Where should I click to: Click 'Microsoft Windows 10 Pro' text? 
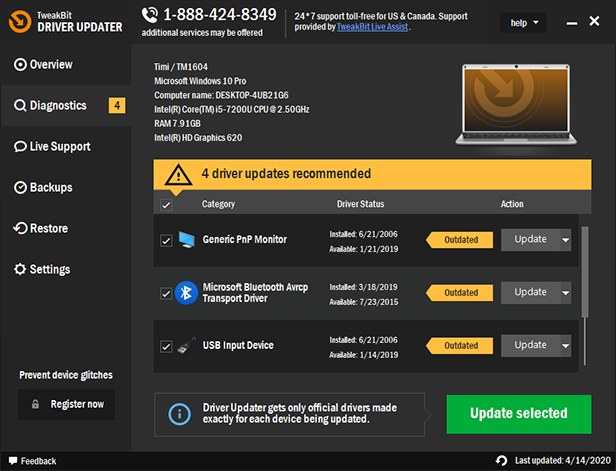point(200,81)
